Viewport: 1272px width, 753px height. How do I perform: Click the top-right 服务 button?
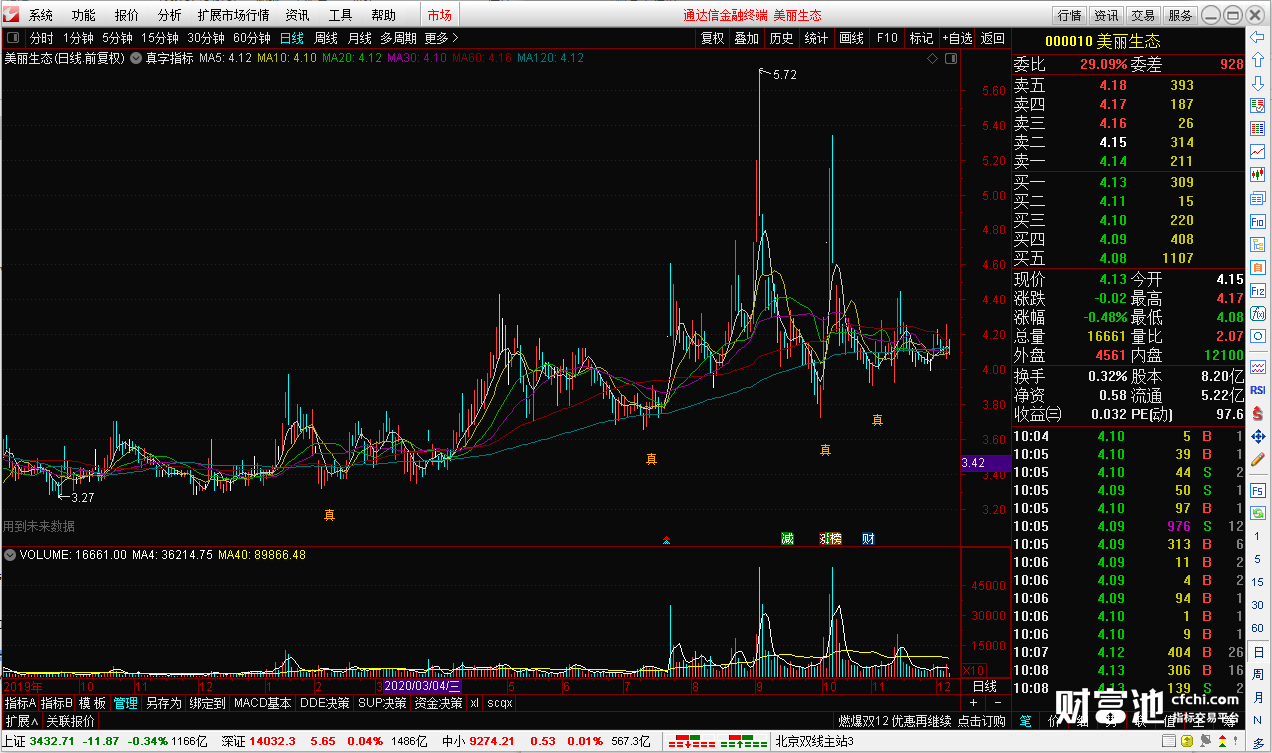pos(1180,15)
